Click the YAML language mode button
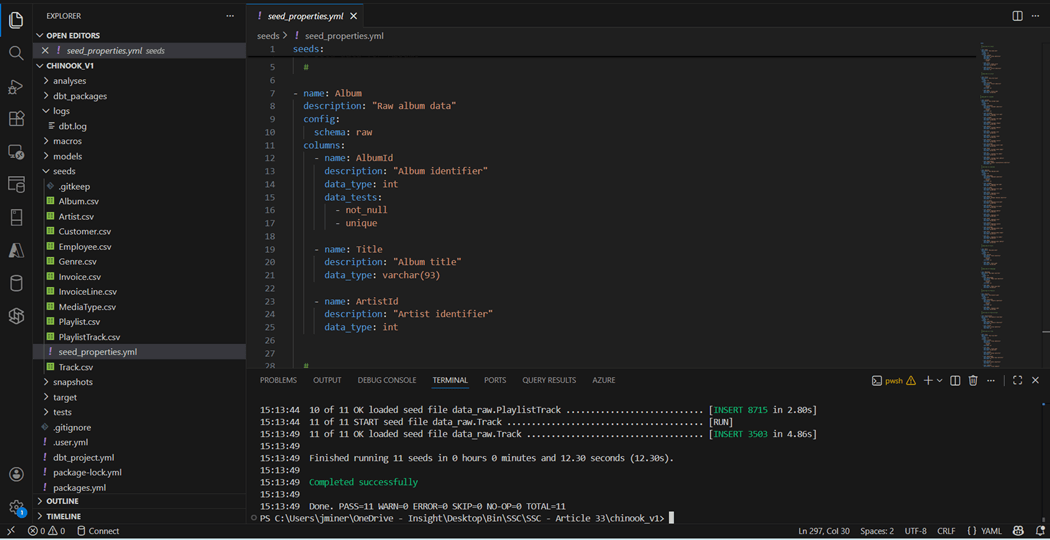This screenshot has height=540, width=1050. [x=984, y=531]
